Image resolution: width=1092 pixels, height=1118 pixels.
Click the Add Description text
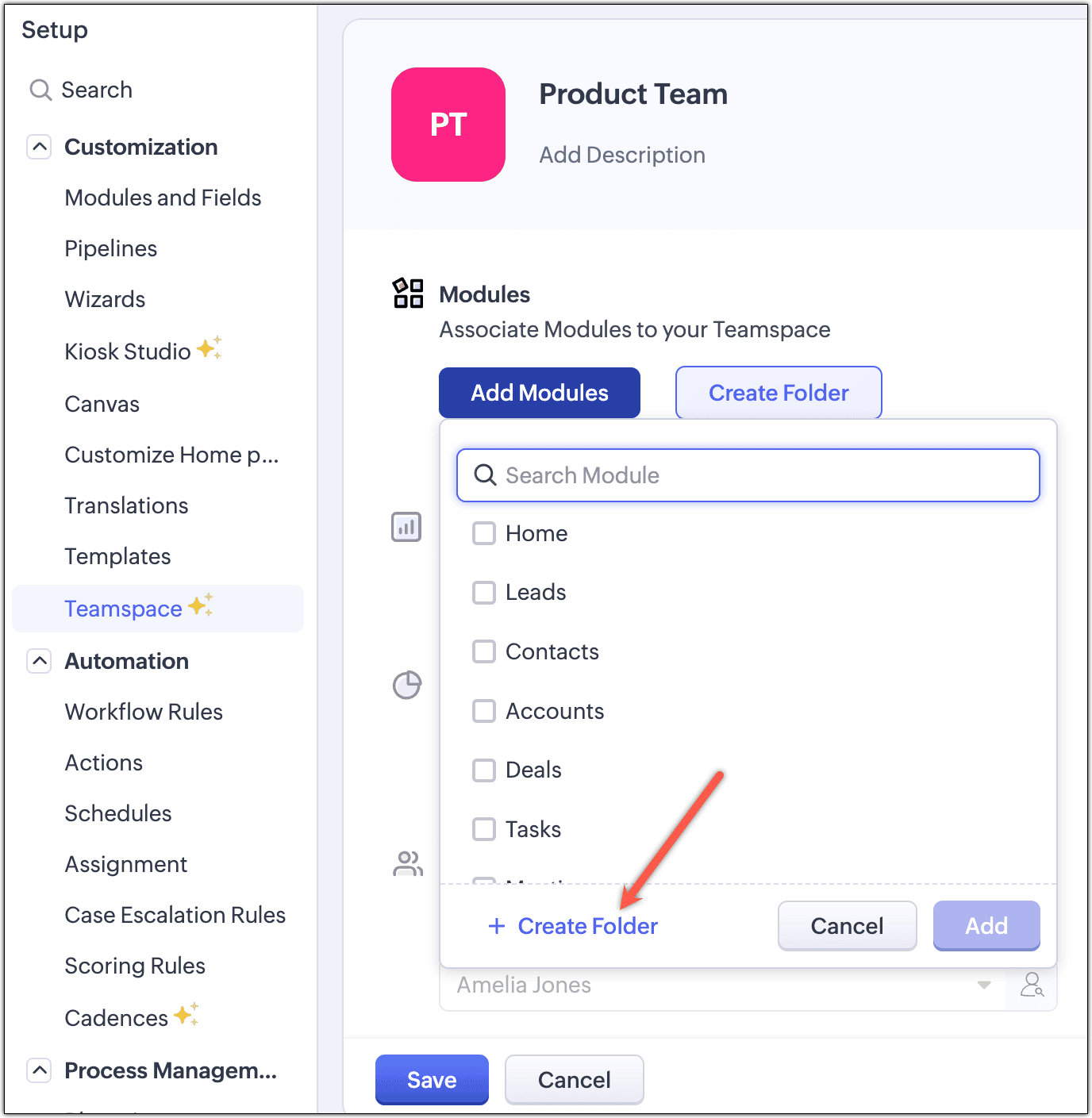[622, 155]
